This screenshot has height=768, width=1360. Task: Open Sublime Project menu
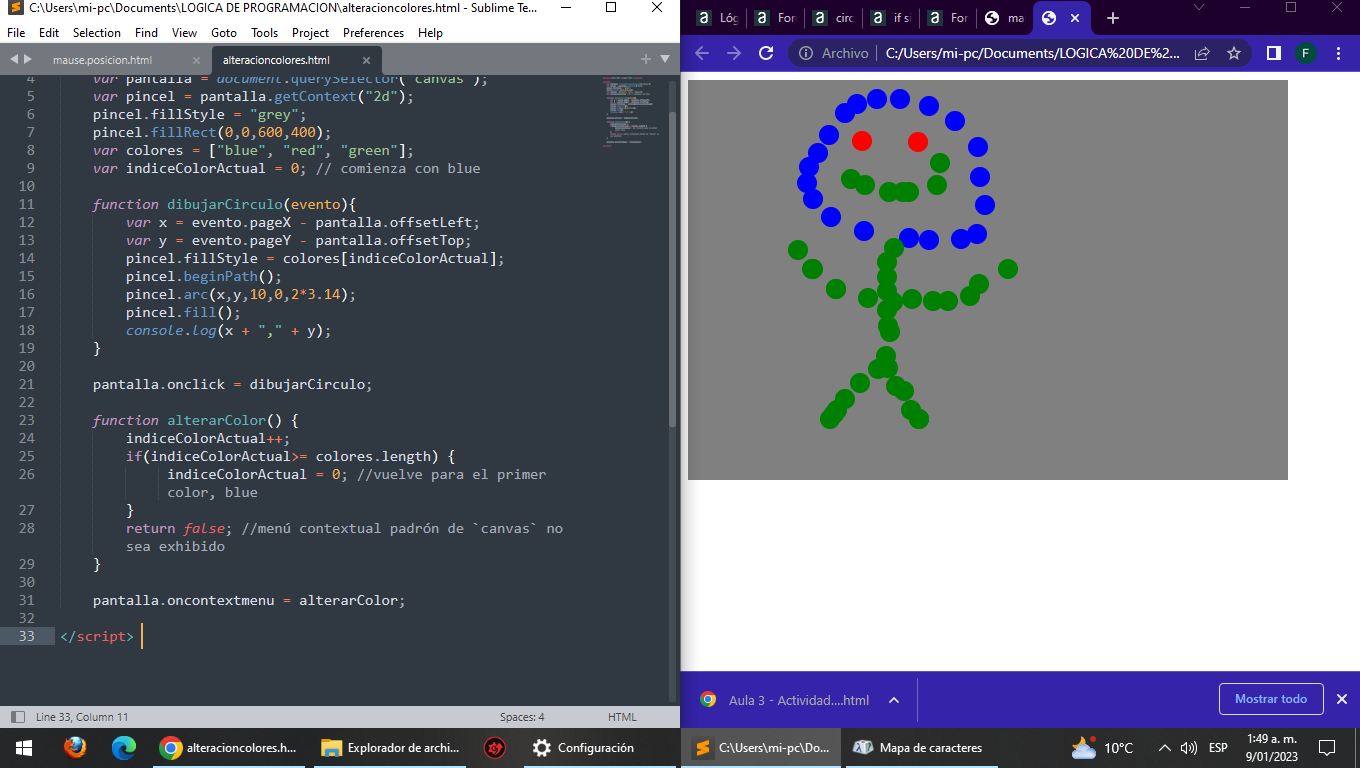tap(311, 33)
